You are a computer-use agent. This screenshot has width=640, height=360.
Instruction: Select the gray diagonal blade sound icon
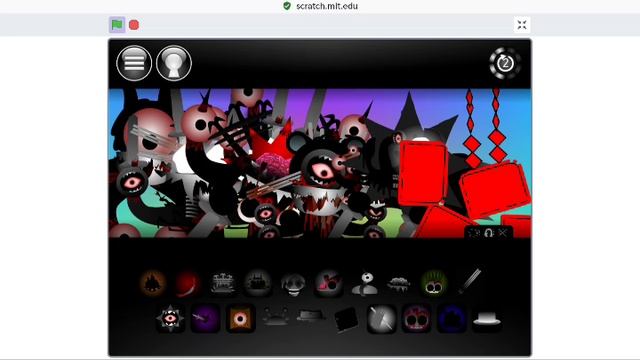tap(470, 281)
